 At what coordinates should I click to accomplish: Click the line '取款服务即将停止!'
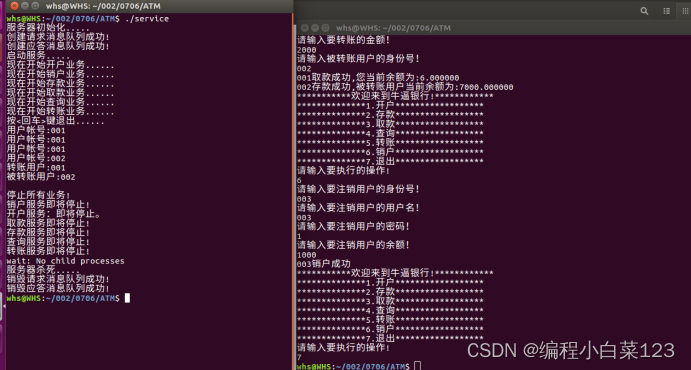point(48,224)
